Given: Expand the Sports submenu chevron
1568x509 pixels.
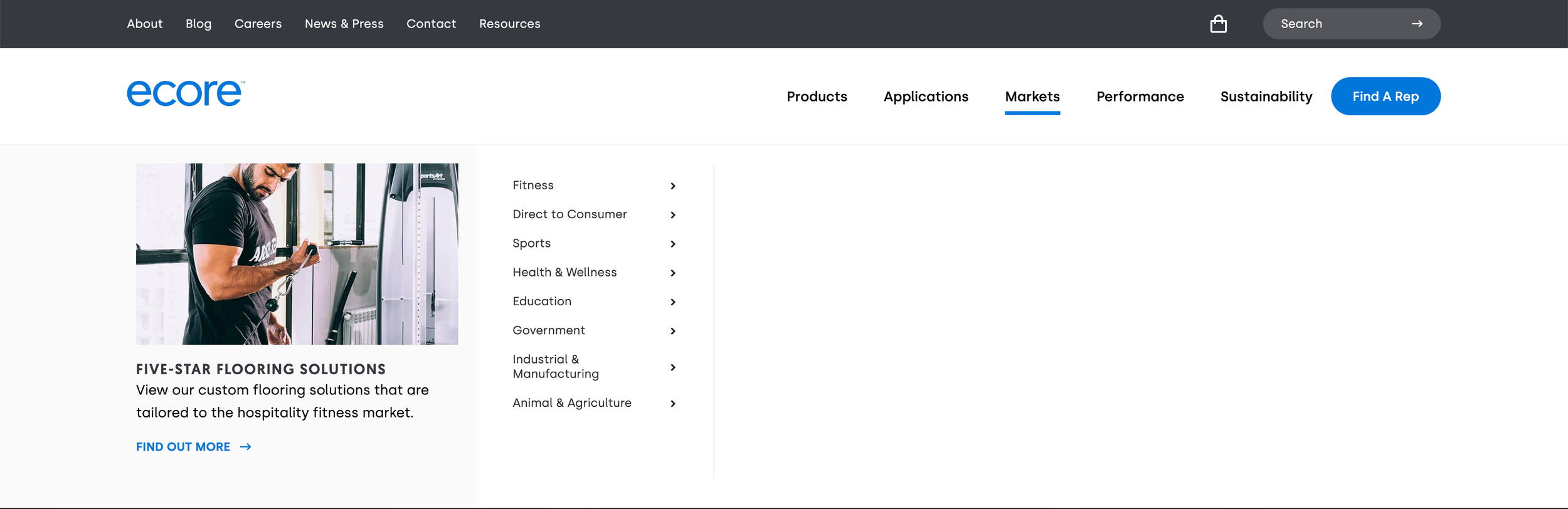Looking at the screenshot, I should [x=672, y=244].
